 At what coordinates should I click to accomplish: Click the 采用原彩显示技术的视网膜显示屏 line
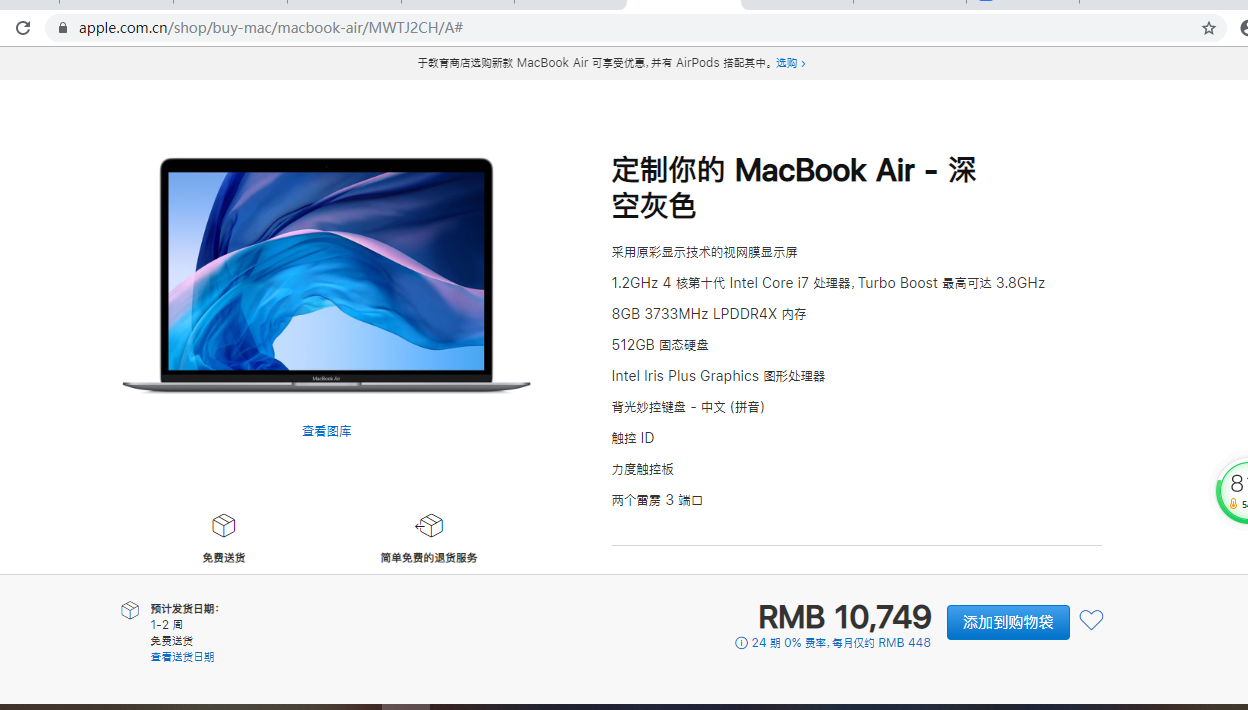point(705,252)
